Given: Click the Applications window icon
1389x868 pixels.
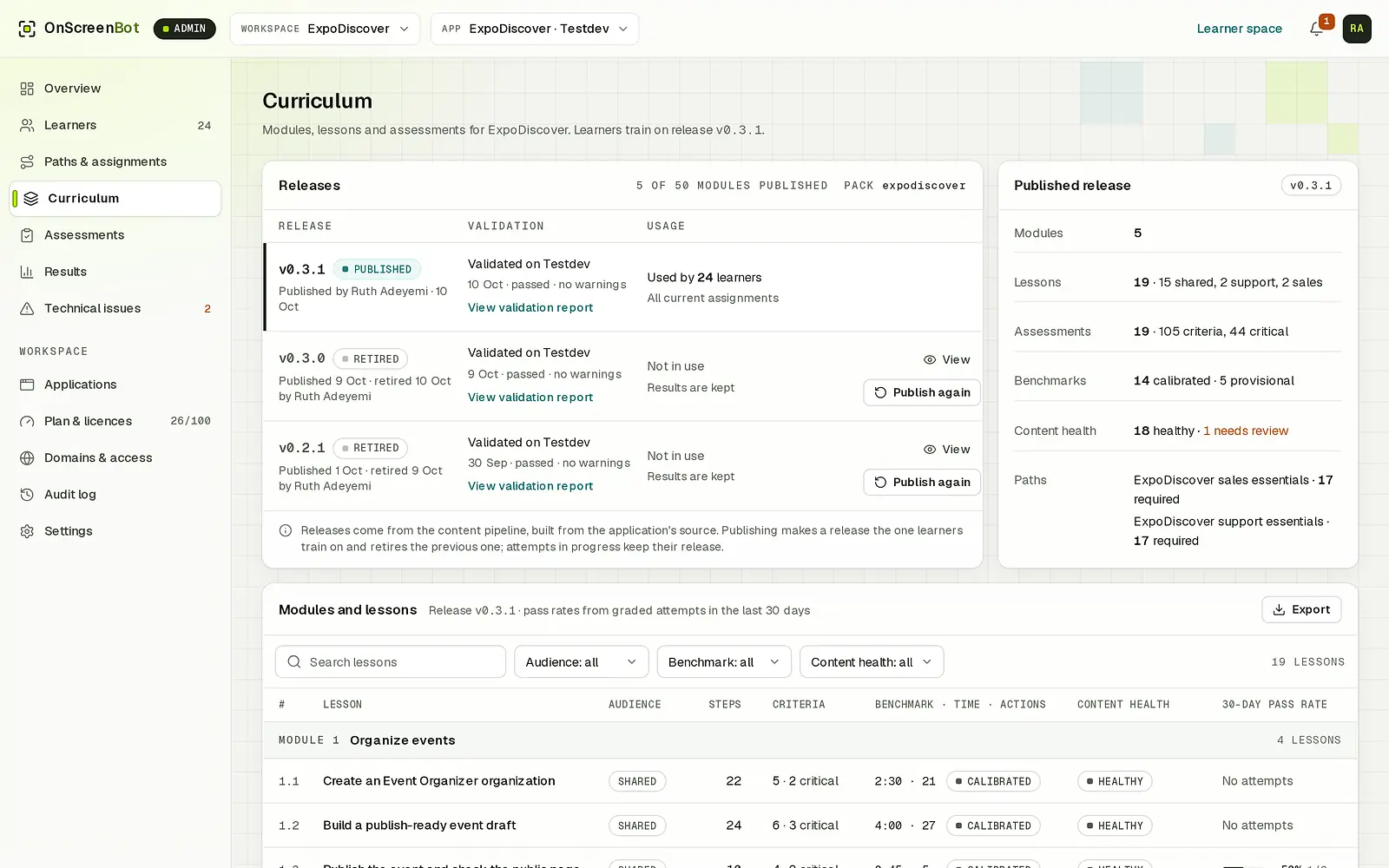Looking at the screenshot, I should [27, 385].
